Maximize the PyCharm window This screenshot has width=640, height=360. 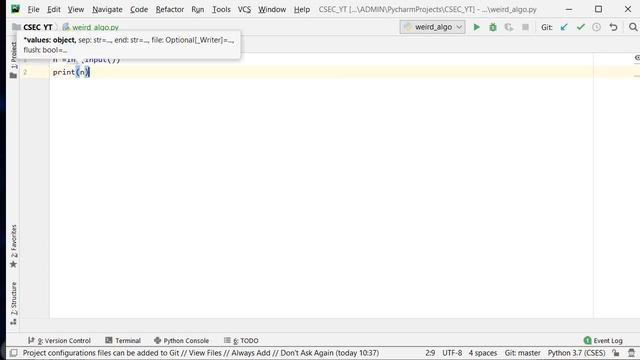coord(598,9)
